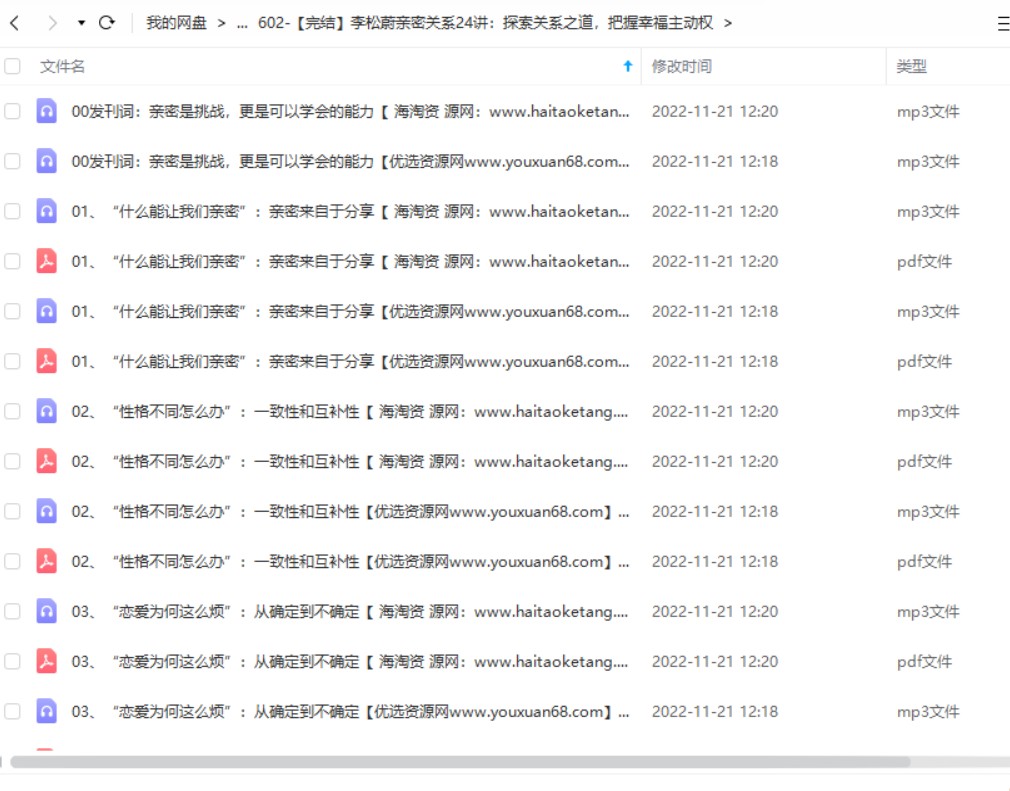
Task: Refresh the current folder listing
Action: [106, 23]
